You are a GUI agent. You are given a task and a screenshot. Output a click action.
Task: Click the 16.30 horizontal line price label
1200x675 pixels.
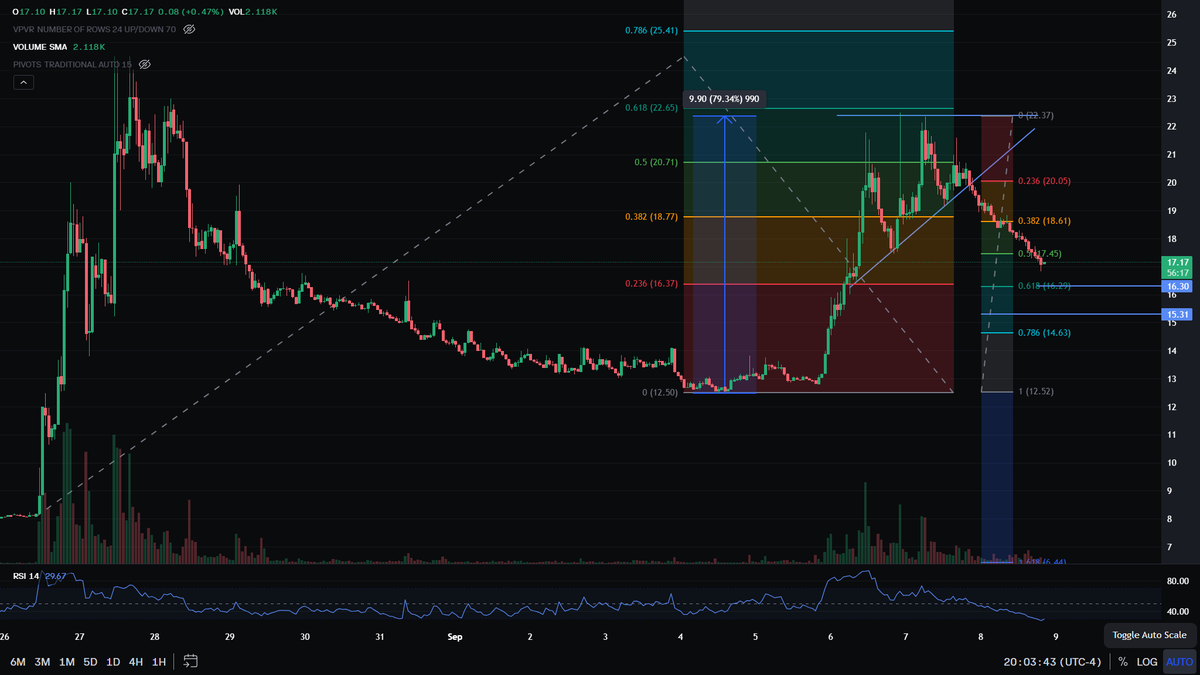(1175, 286)
